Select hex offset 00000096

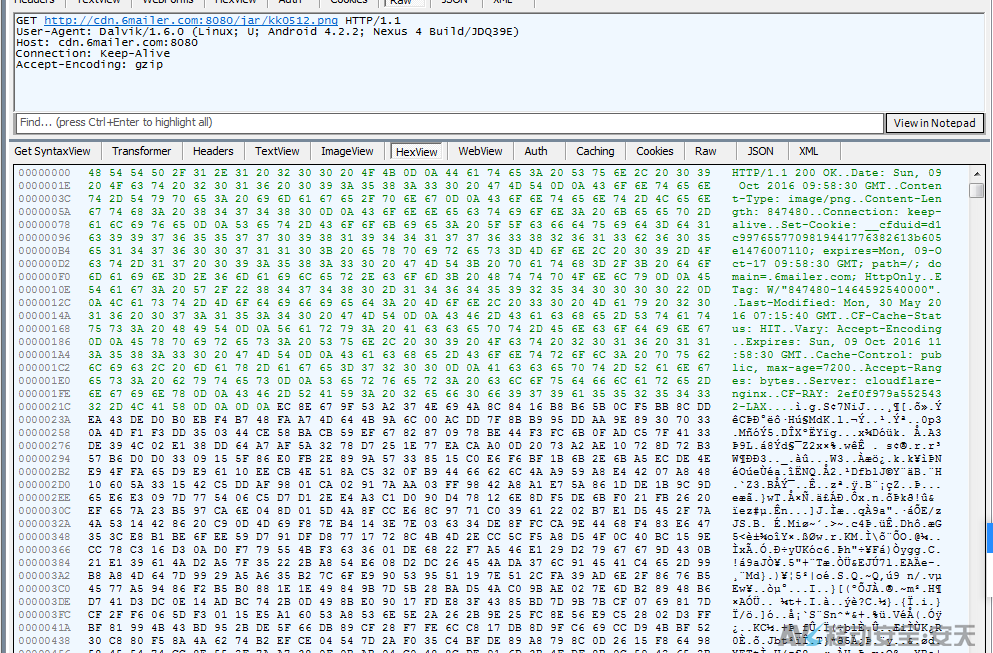point(44,238)
